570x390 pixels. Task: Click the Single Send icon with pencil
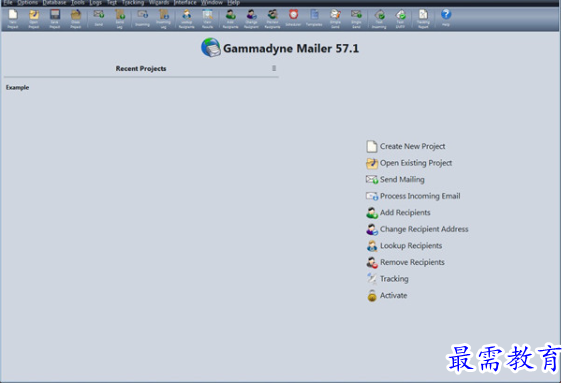(335, 18)
